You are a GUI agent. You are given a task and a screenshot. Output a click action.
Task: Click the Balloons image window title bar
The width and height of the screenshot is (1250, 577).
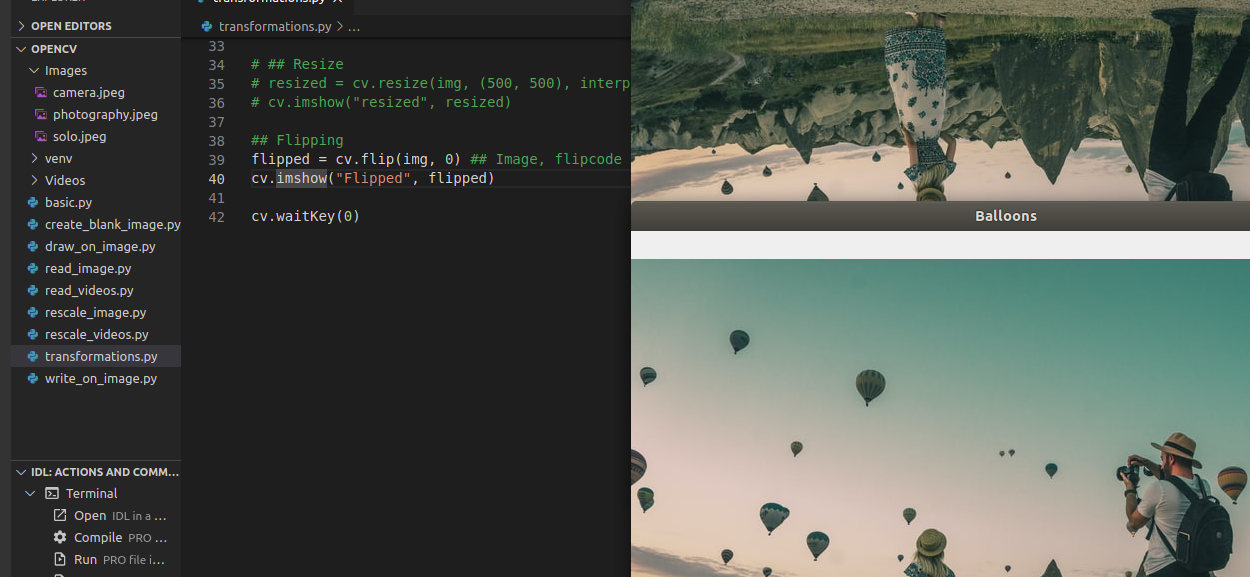pos(1005,216)
